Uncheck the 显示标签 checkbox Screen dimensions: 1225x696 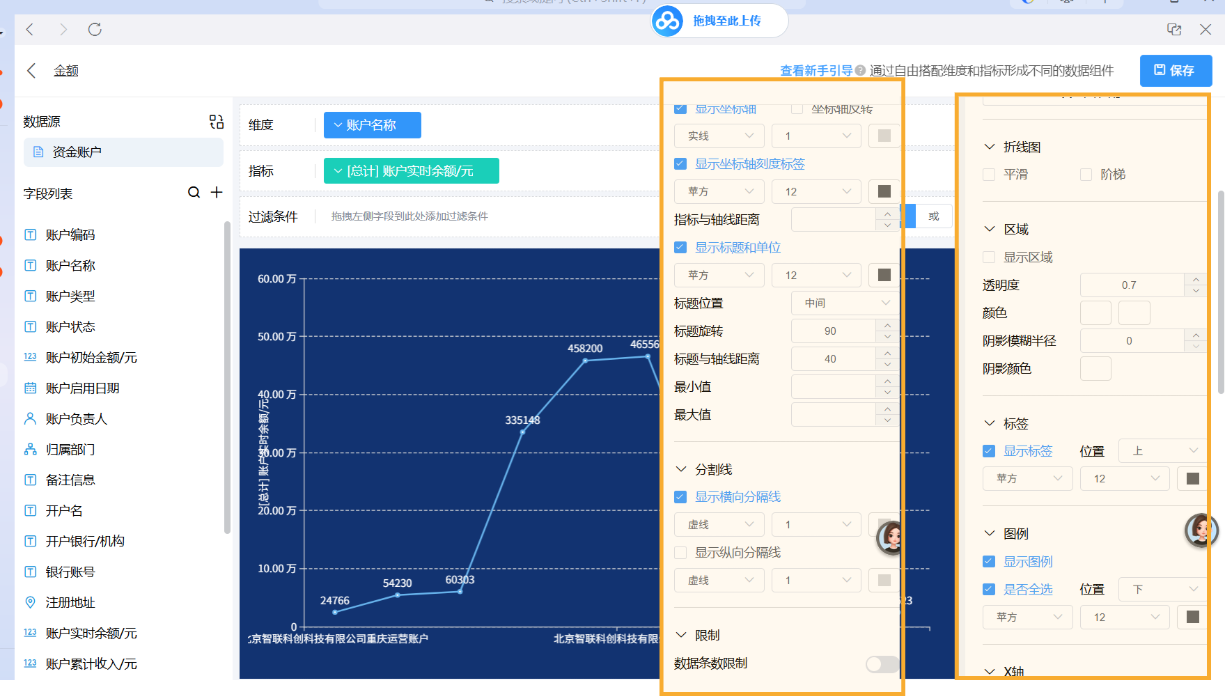pos(989,451)
